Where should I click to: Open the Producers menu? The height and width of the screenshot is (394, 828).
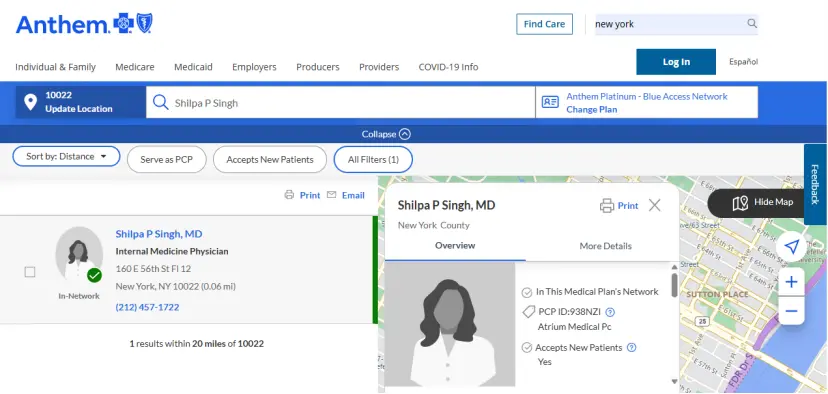[x=318, y=67]
